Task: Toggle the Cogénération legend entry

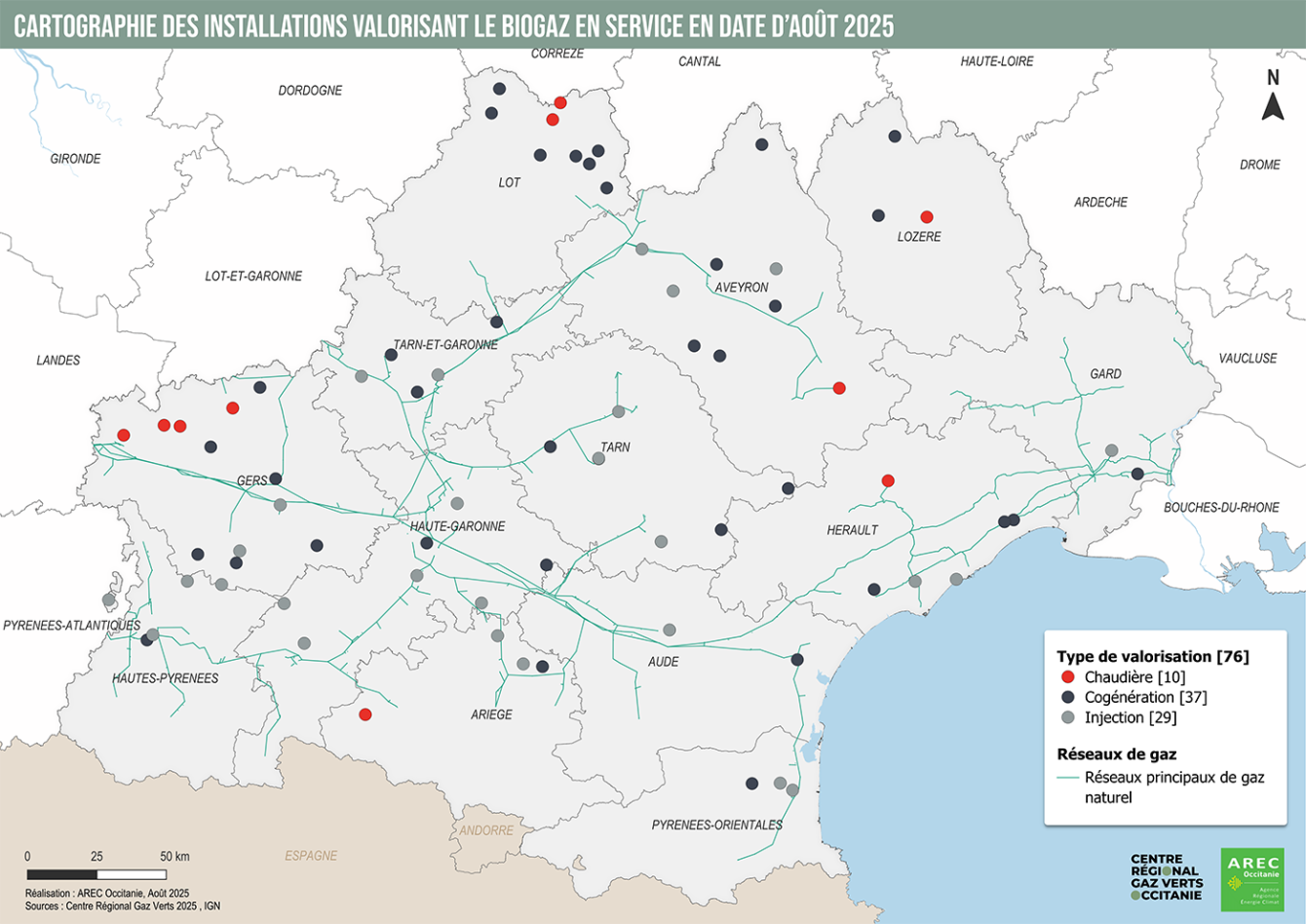Action: pyautogui.click(x=1145, y=697)
